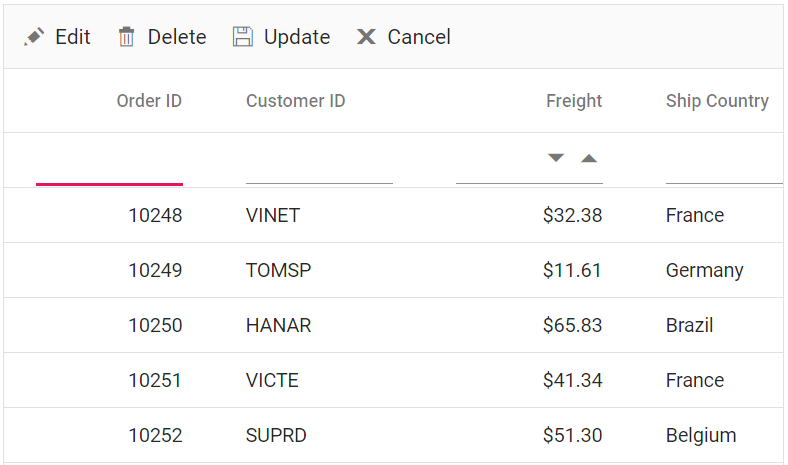
Task: Focus the Order ID edit field
Action: pos(109,164)
